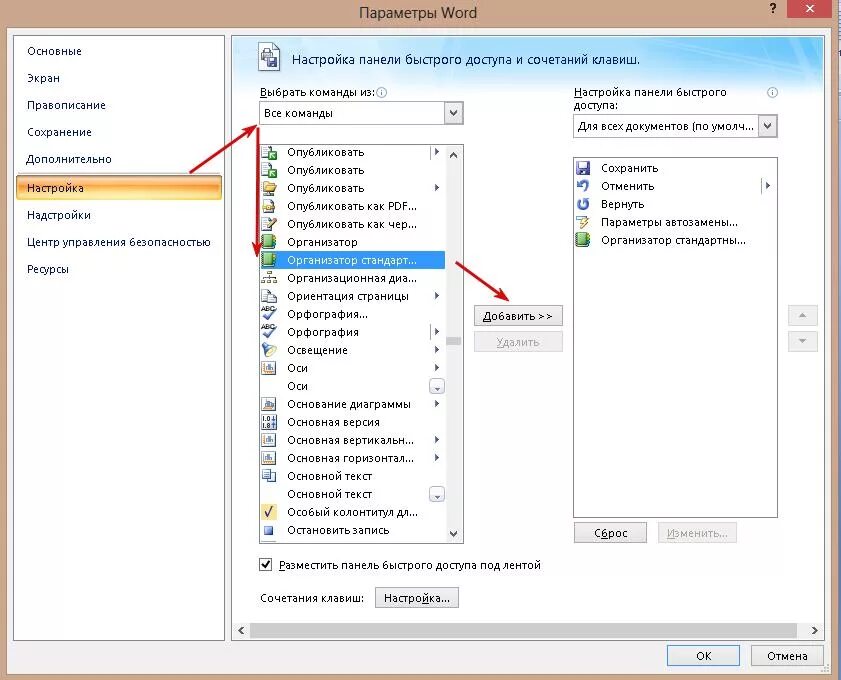Viewport: 841px width, 680px height.
Task: Click the Освещение lamp icon
Action: tap(269, 350)
